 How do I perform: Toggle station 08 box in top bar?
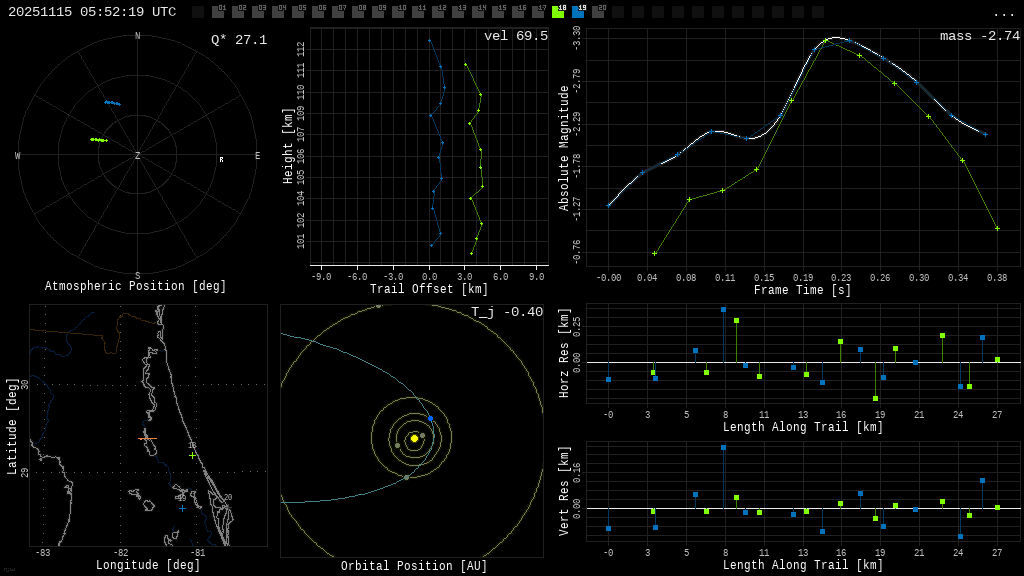[359, 12]
